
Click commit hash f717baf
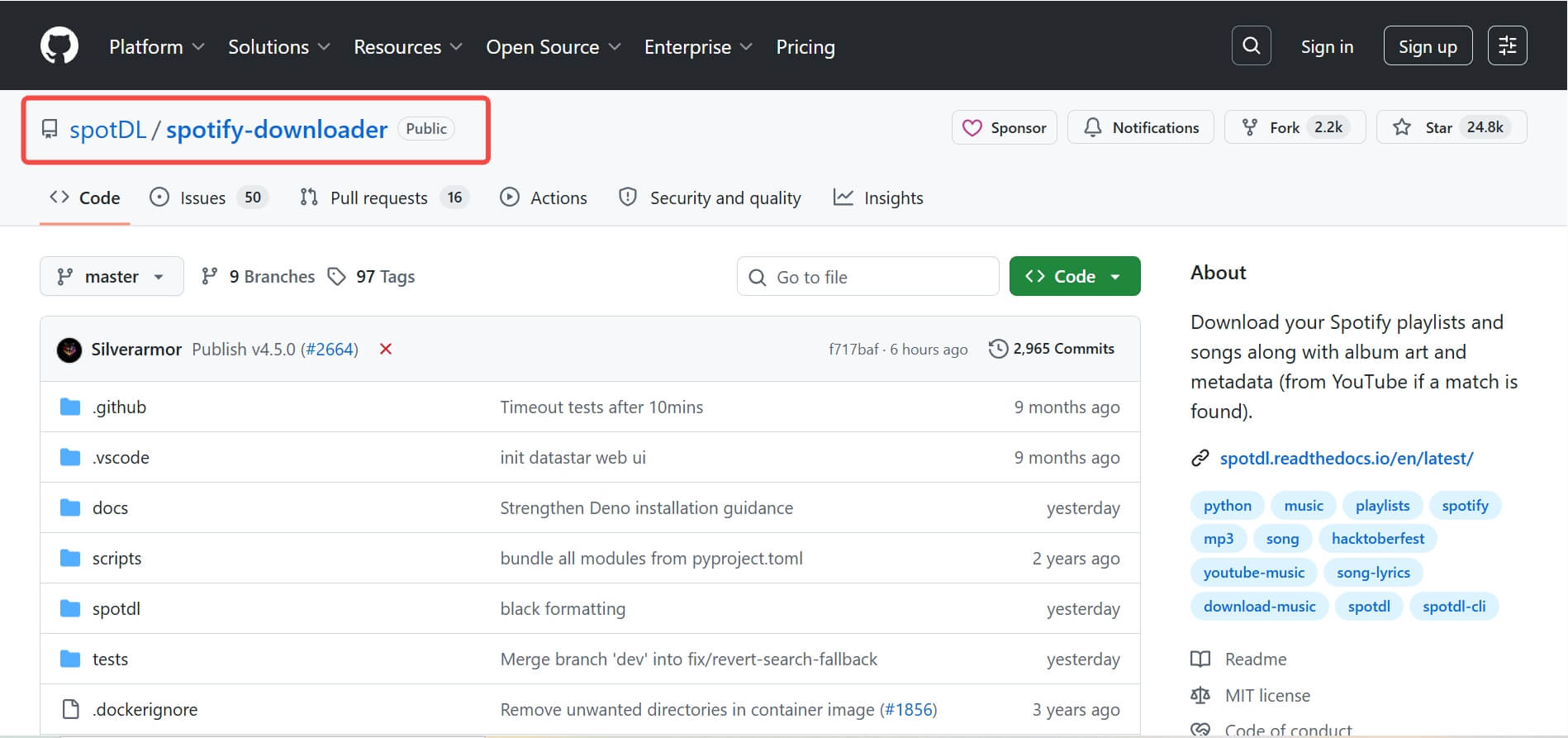[x=853, y=349]
